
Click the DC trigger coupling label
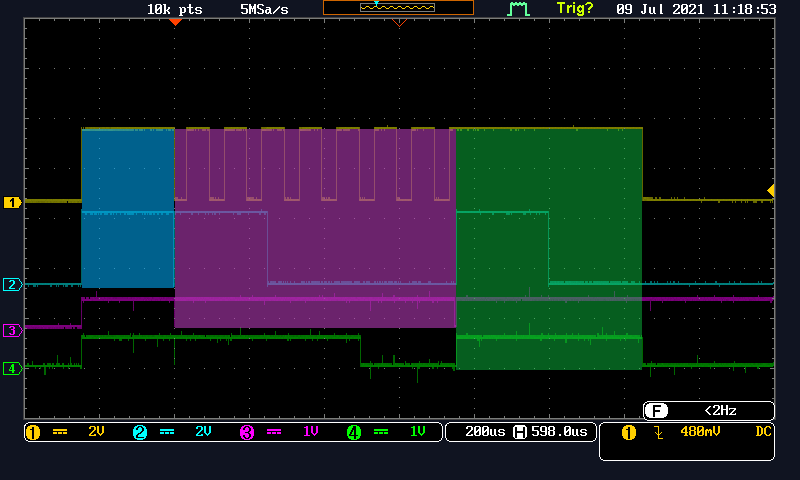(763, 432)
